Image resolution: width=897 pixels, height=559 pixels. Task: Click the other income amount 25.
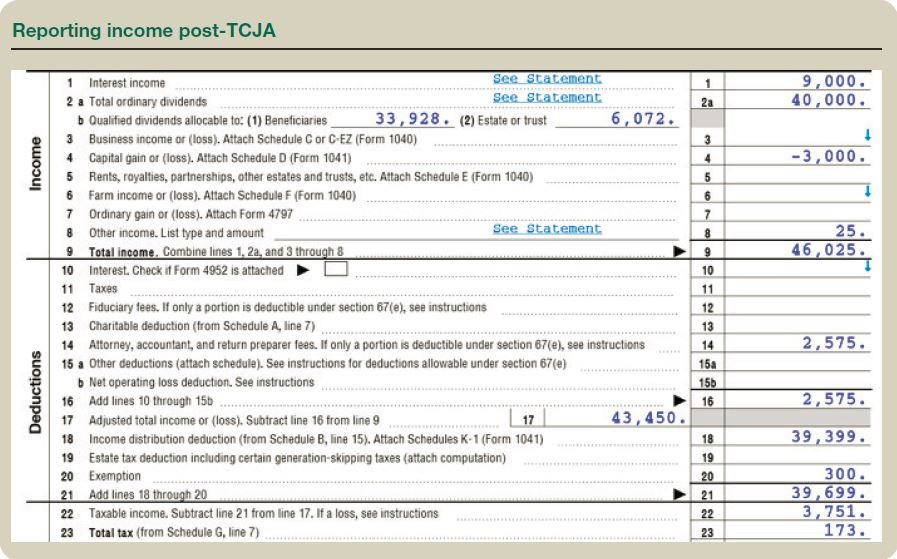[x=850, y=231]
